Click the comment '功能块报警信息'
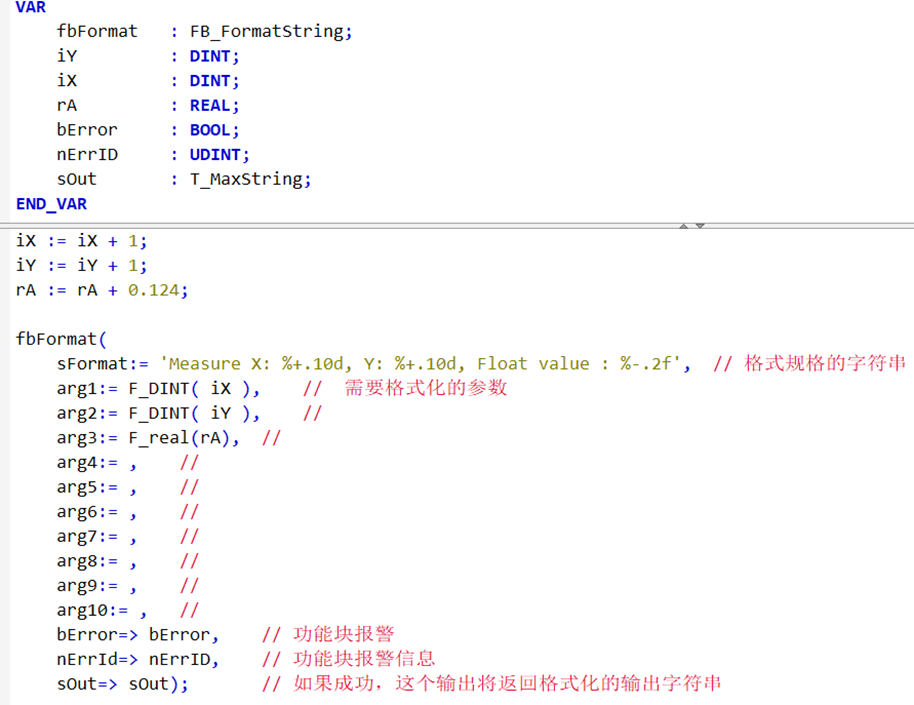Viewport: 914px width, 705px height. coord(364,659)
